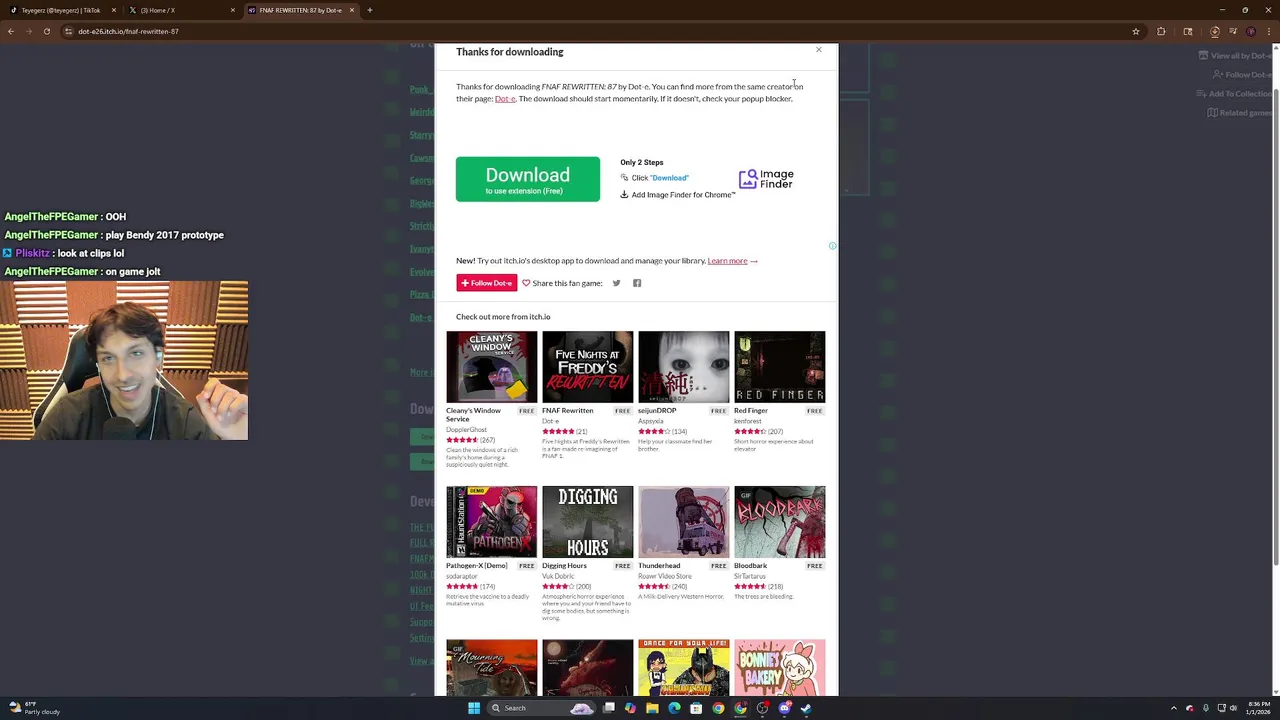This screenshot has width=1280, height=720.
Task: Open the Dot-e creator page link
Action: (x=505, y=99)
